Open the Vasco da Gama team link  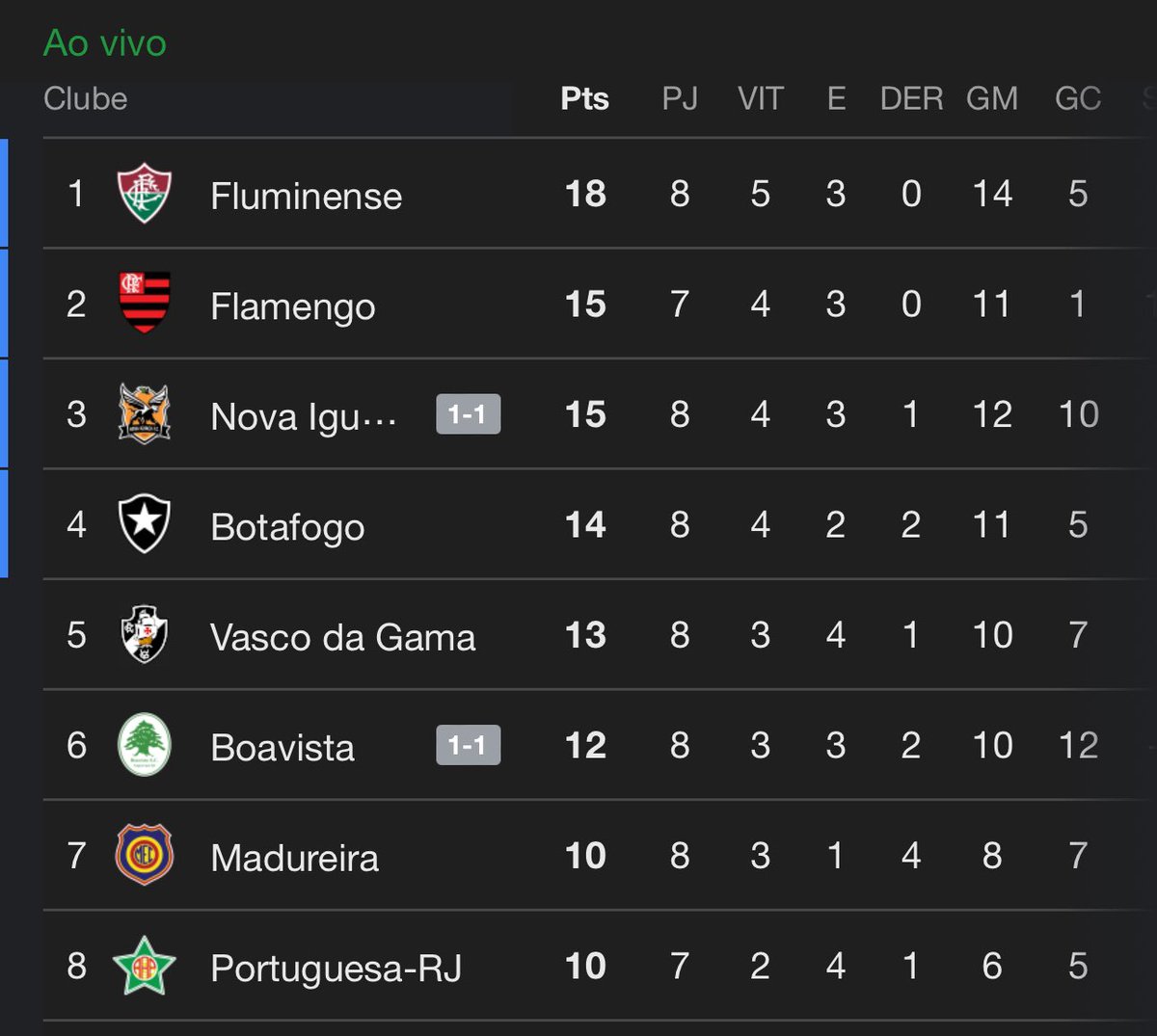point(342,637)
